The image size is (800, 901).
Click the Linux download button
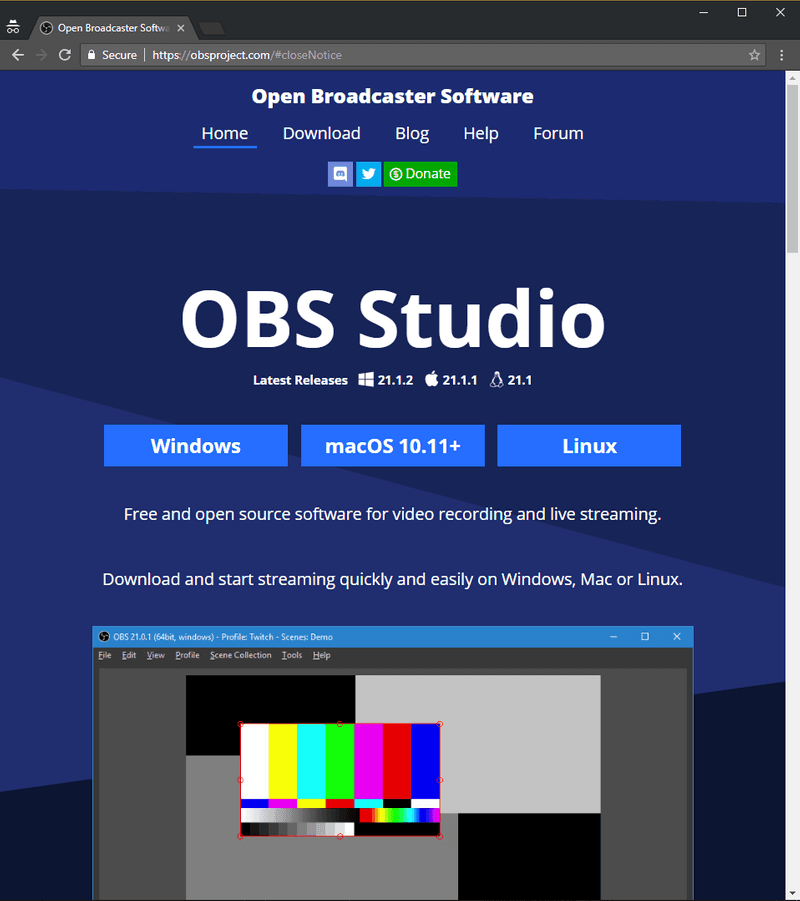pyautogui.click(x=589, y=446)
